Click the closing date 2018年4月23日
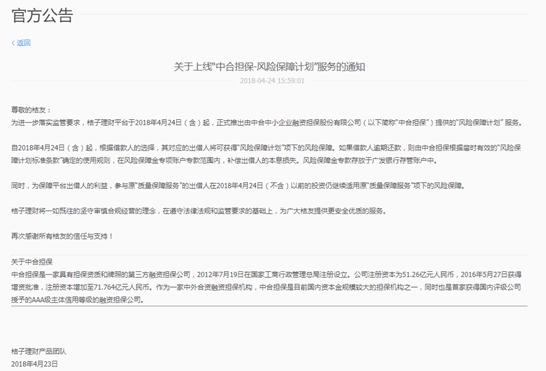The height and width of the screenshot is (371, 546). click(34, 364)
